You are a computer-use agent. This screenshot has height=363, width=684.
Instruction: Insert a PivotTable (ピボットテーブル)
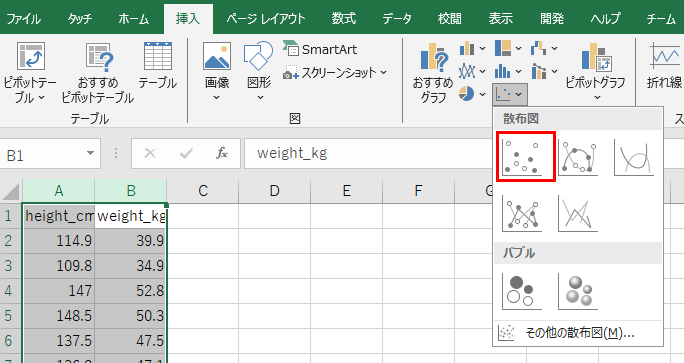pos(30,72)
